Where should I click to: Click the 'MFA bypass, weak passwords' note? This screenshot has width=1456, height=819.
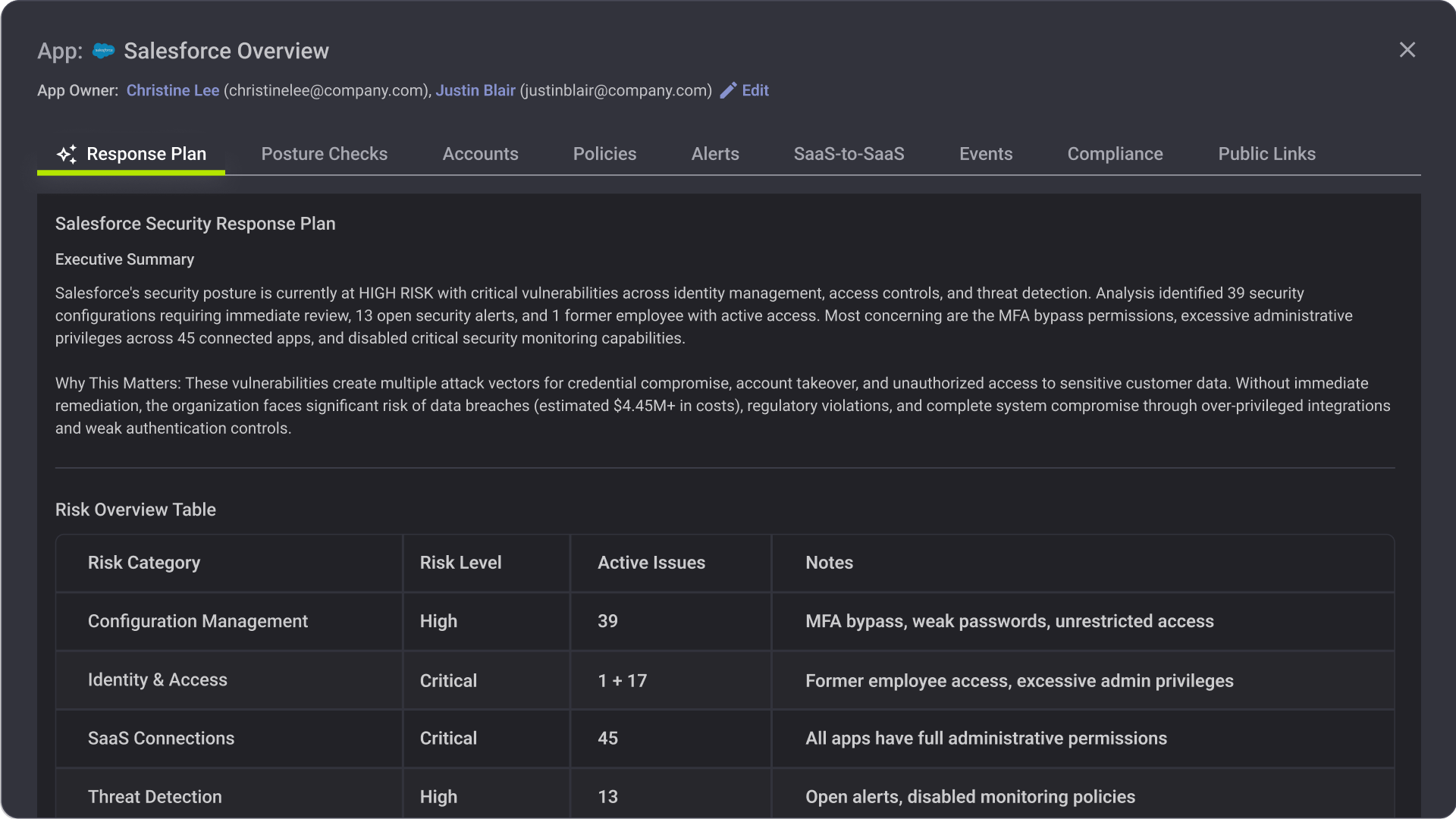point(1010,621)
